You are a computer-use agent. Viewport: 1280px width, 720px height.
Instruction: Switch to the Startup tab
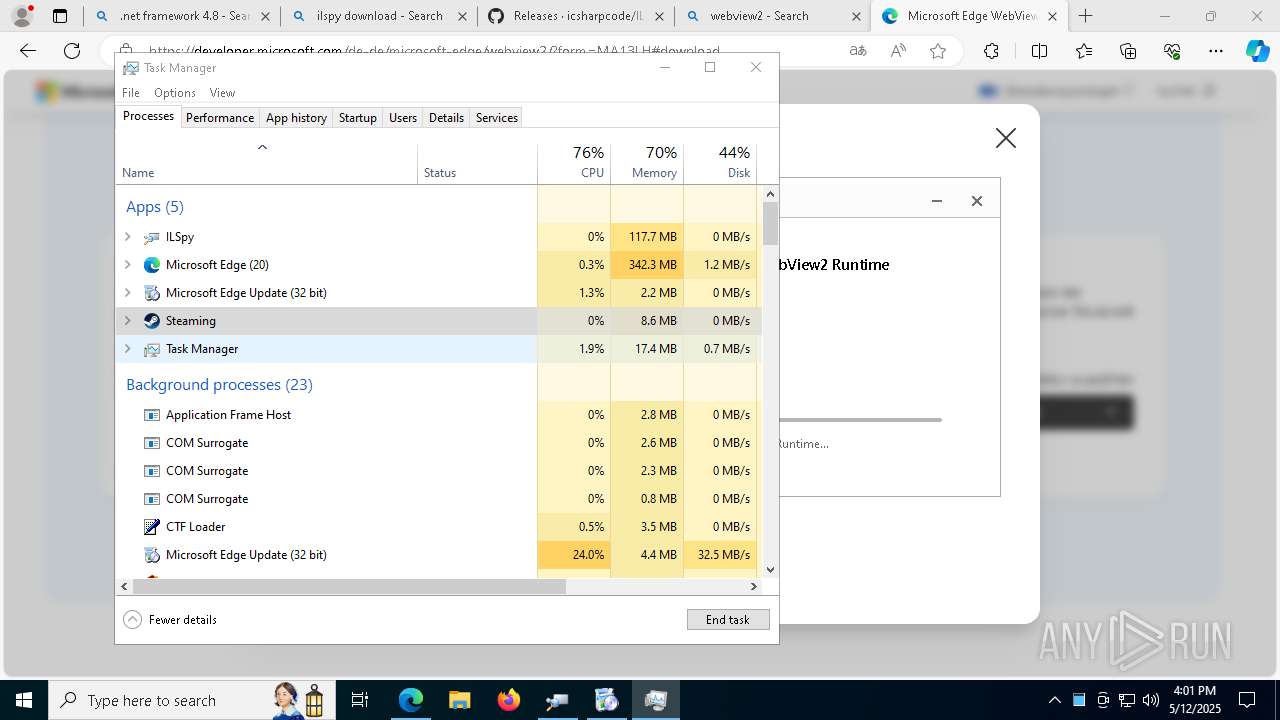point(357,117)
